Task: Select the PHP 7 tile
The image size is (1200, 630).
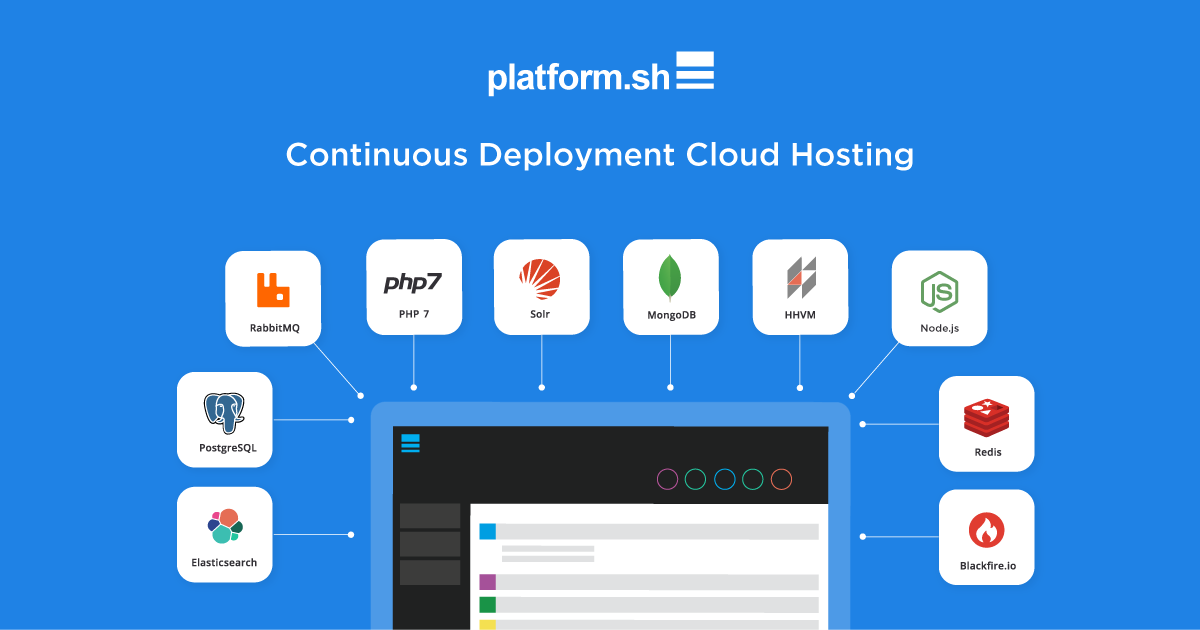Action: (413, 287)
